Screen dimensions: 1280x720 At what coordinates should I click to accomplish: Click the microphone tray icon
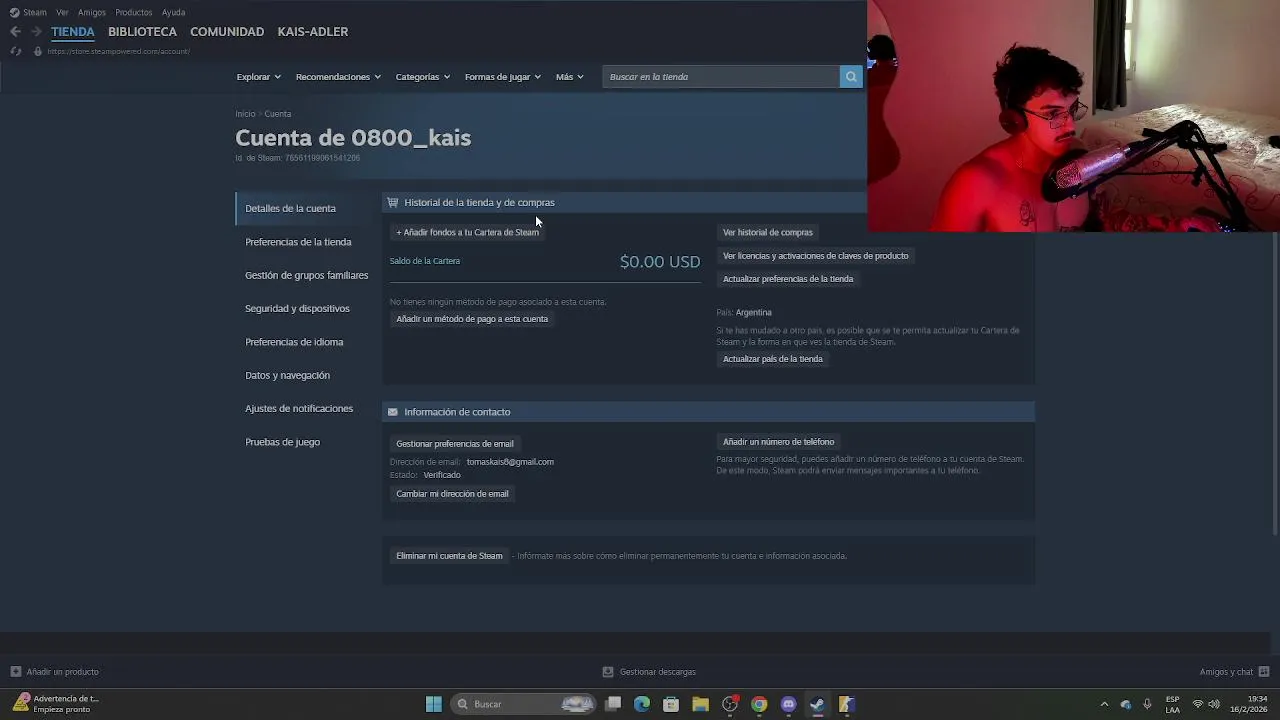[1147, 704]
